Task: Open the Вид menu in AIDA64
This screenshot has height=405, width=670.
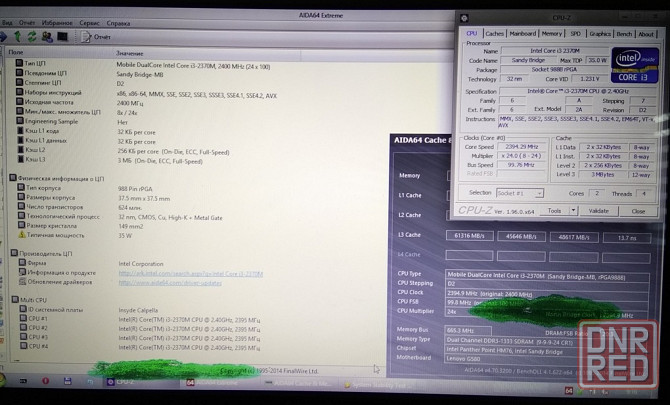Action: 7,23
